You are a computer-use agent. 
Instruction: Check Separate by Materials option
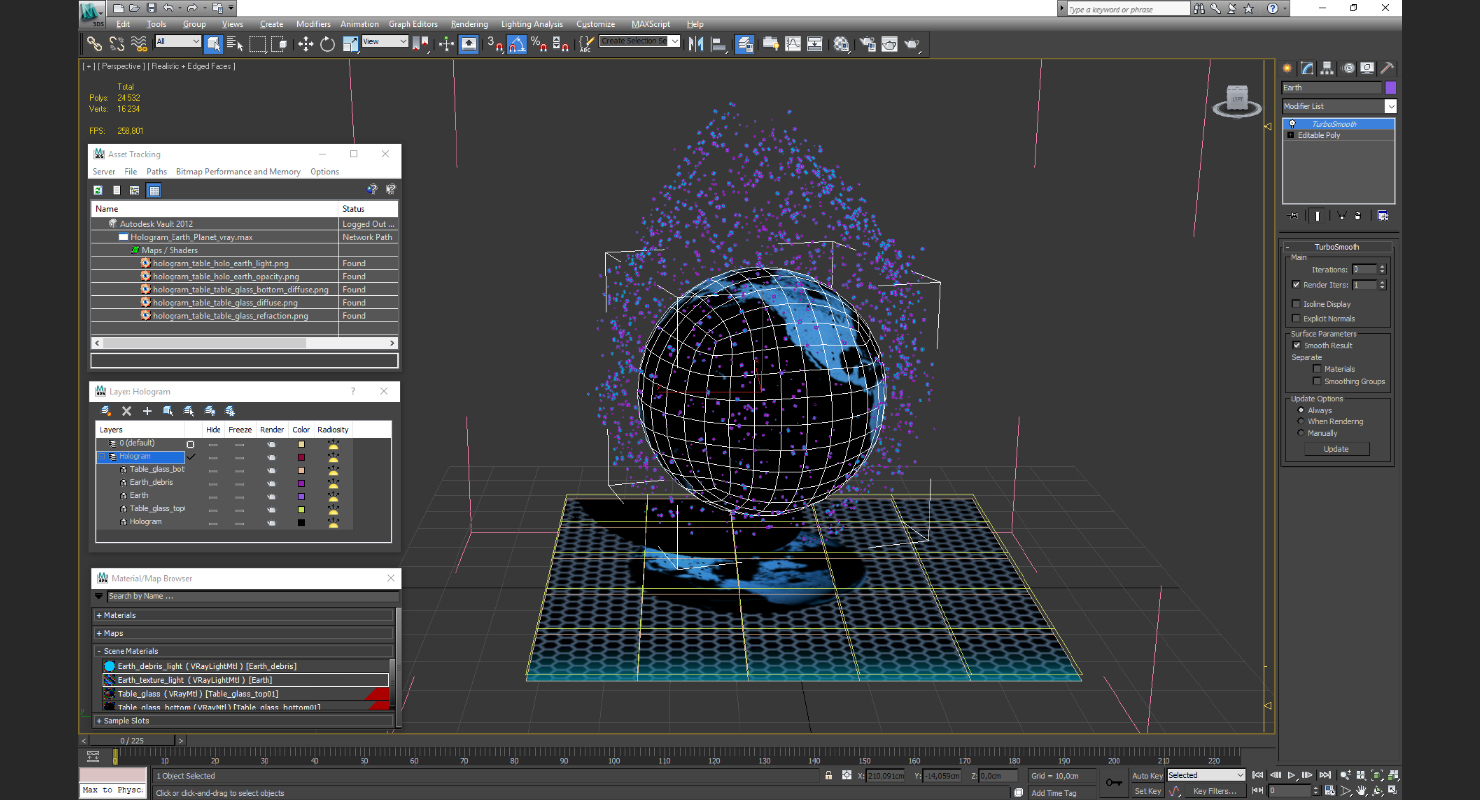[x=1317, y=369]
